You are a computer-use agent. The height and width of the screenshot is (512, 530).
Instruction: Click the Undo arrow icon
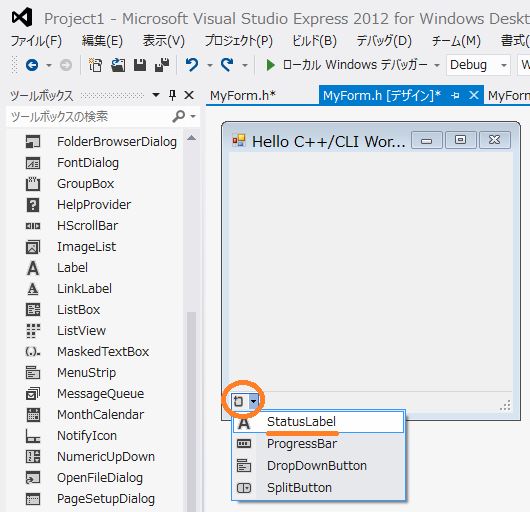[x=192, y=65]
